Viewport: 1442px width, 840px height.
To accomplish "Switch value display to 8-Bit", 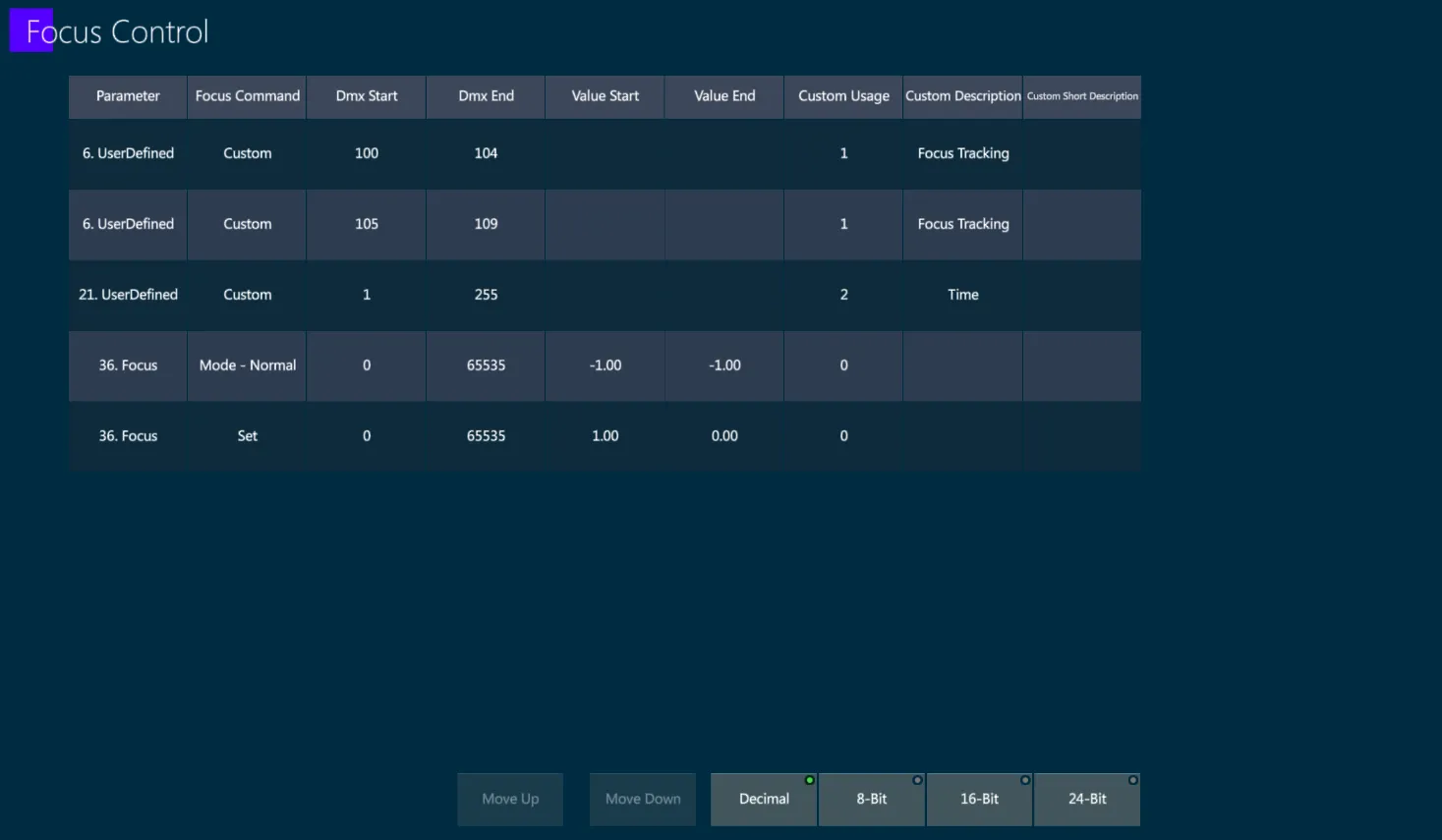I will (871, 799).
